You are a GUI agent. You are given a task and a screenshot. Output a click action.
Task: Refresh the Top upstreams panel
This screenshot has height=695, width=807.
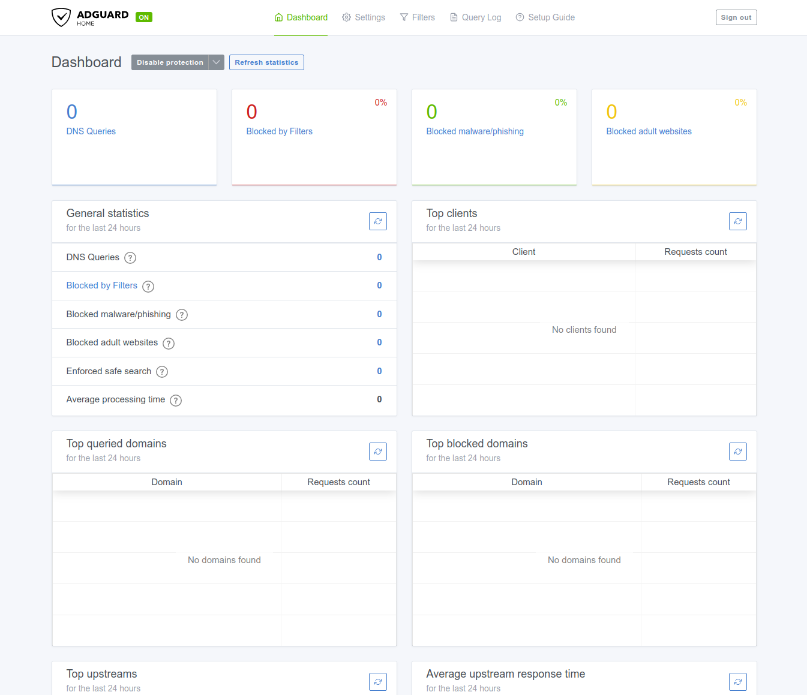coord(377,681)
